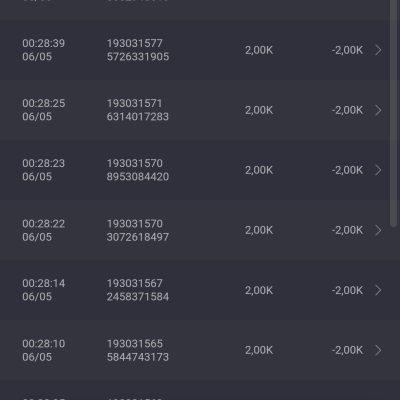Viewport: 400px width, 400px height.
Task: Select transaction ID 1930315703072618497
Action: pyautogui.click(x=138, y=230)
